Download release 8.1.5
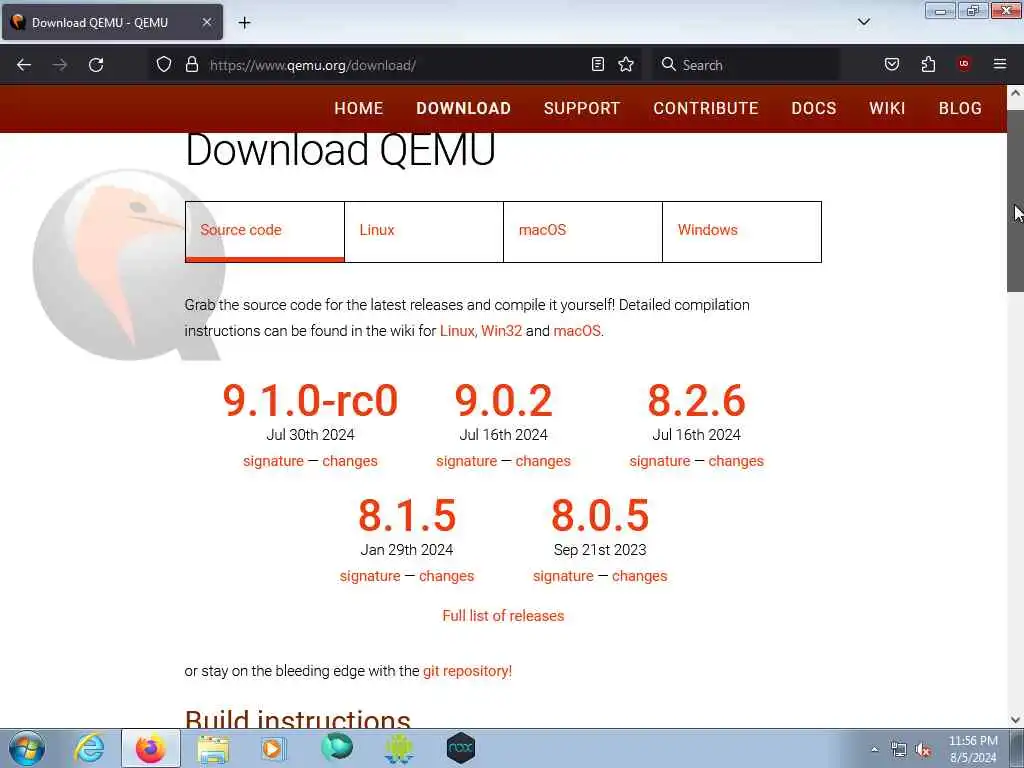 (407, 515)
